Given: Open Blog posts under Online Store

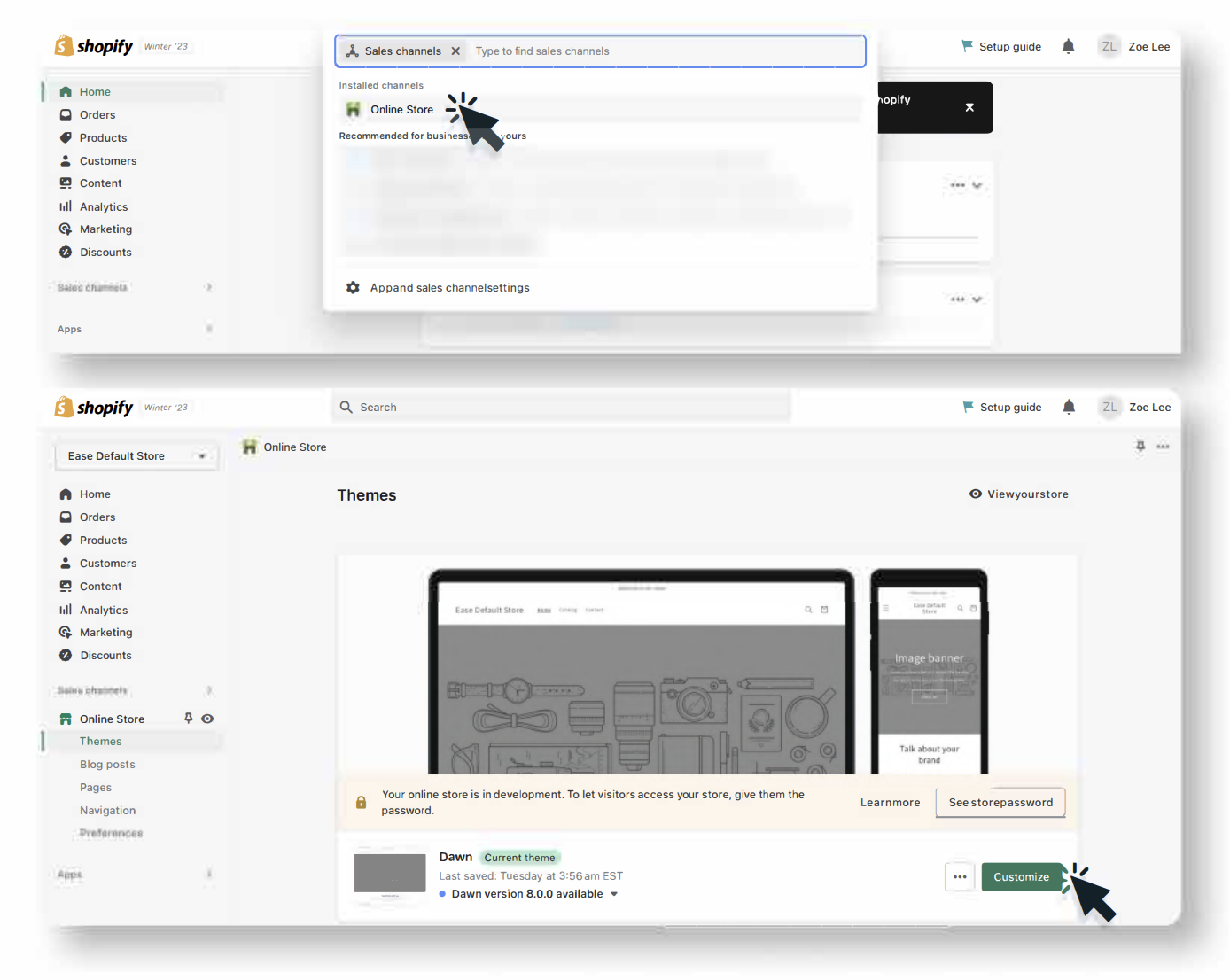Looking at the screenshot, I should click(107, 765).
